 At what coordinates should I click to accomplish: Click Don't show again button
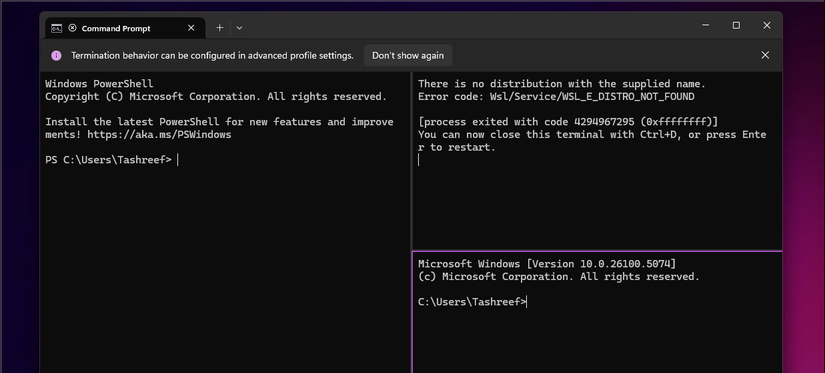pos(408,55)
